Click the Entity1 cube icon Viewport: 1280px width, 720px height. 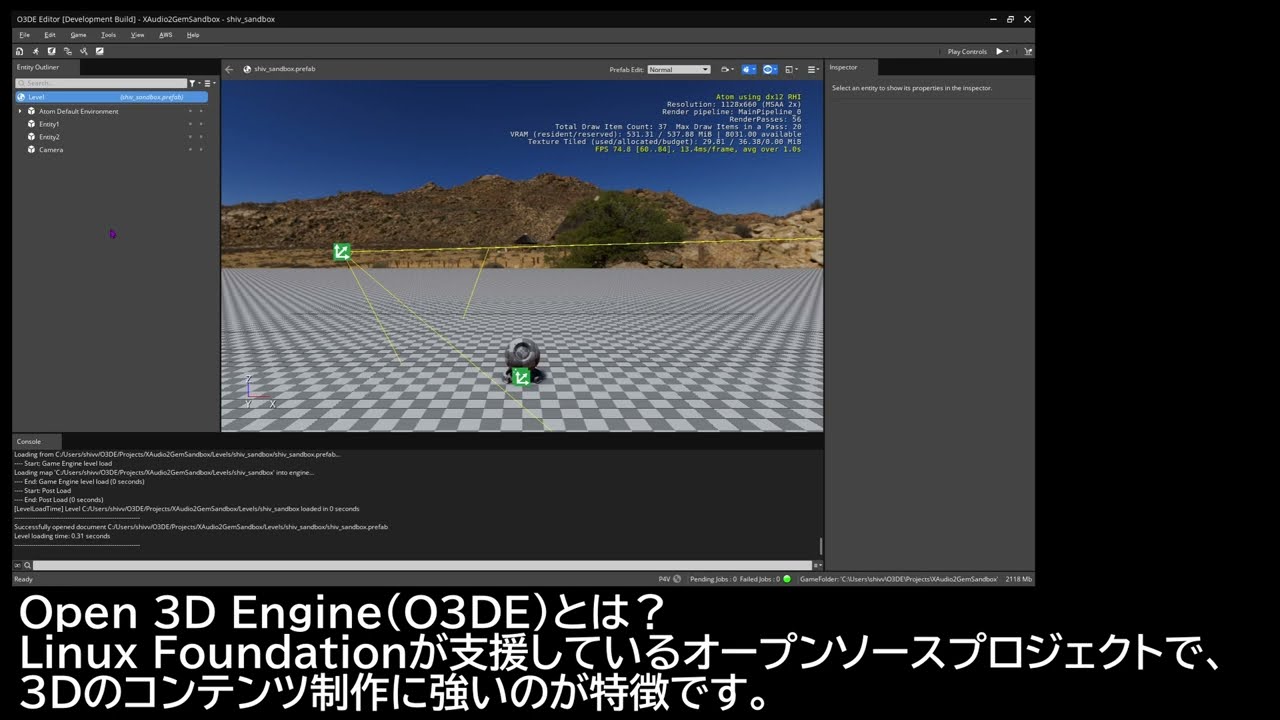click(x=31, y=124)
